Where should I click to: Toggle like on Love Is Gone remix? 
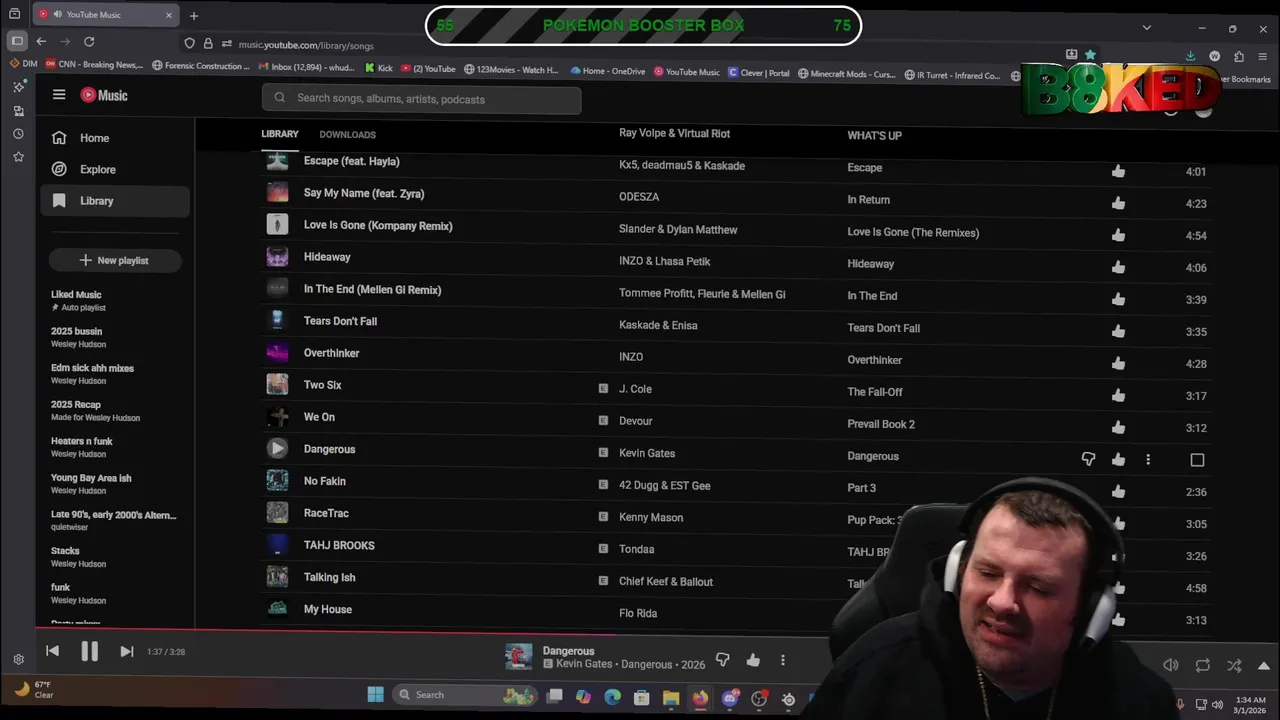(1118, 235)
